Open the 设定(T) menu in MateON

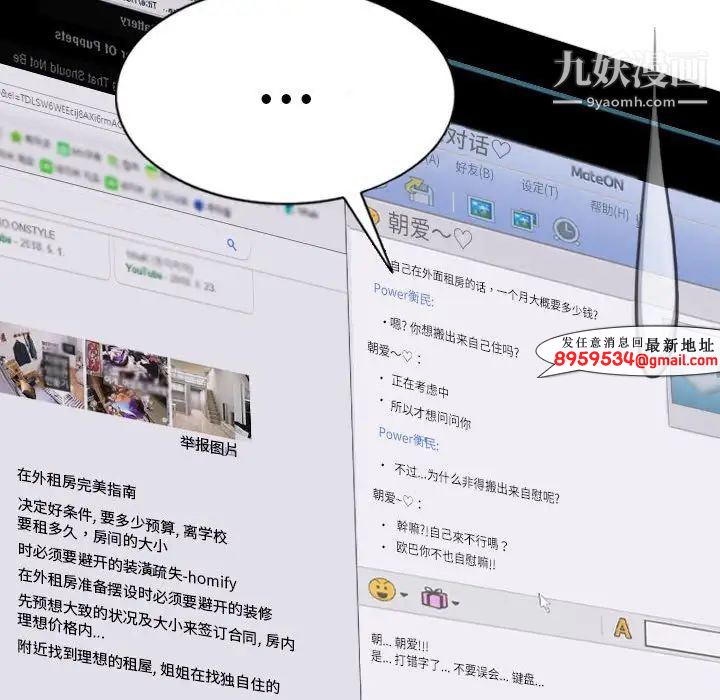coord(540,187)
